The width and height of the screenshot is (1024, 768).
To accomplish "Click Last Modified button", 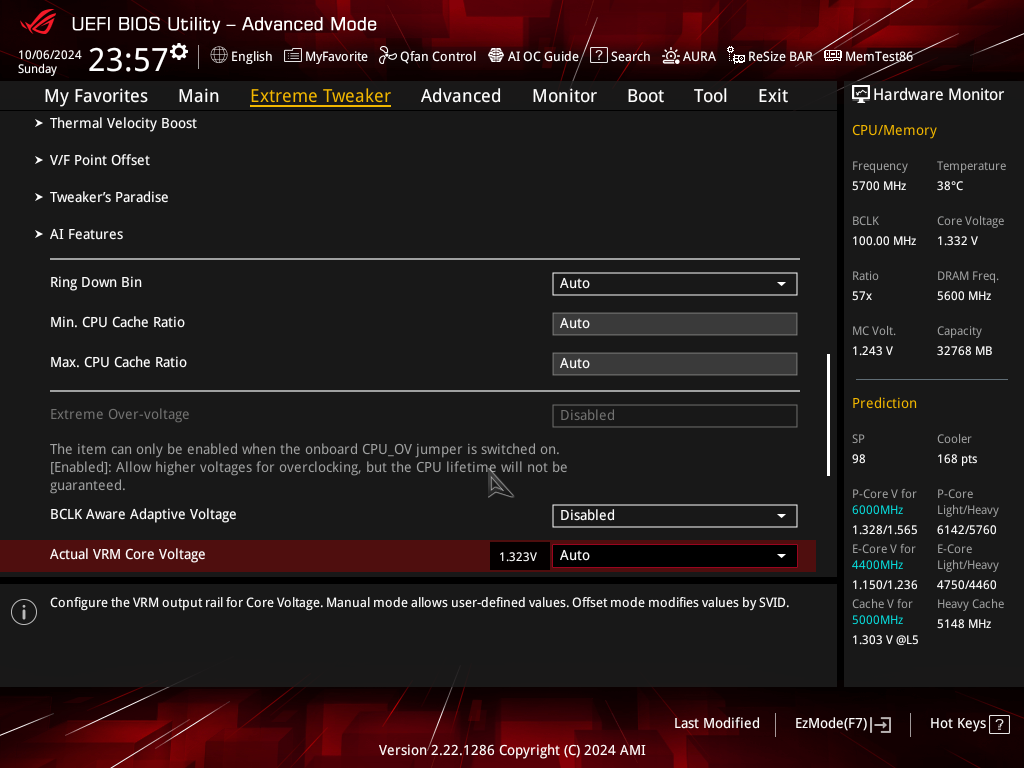I will pos(716,723).
